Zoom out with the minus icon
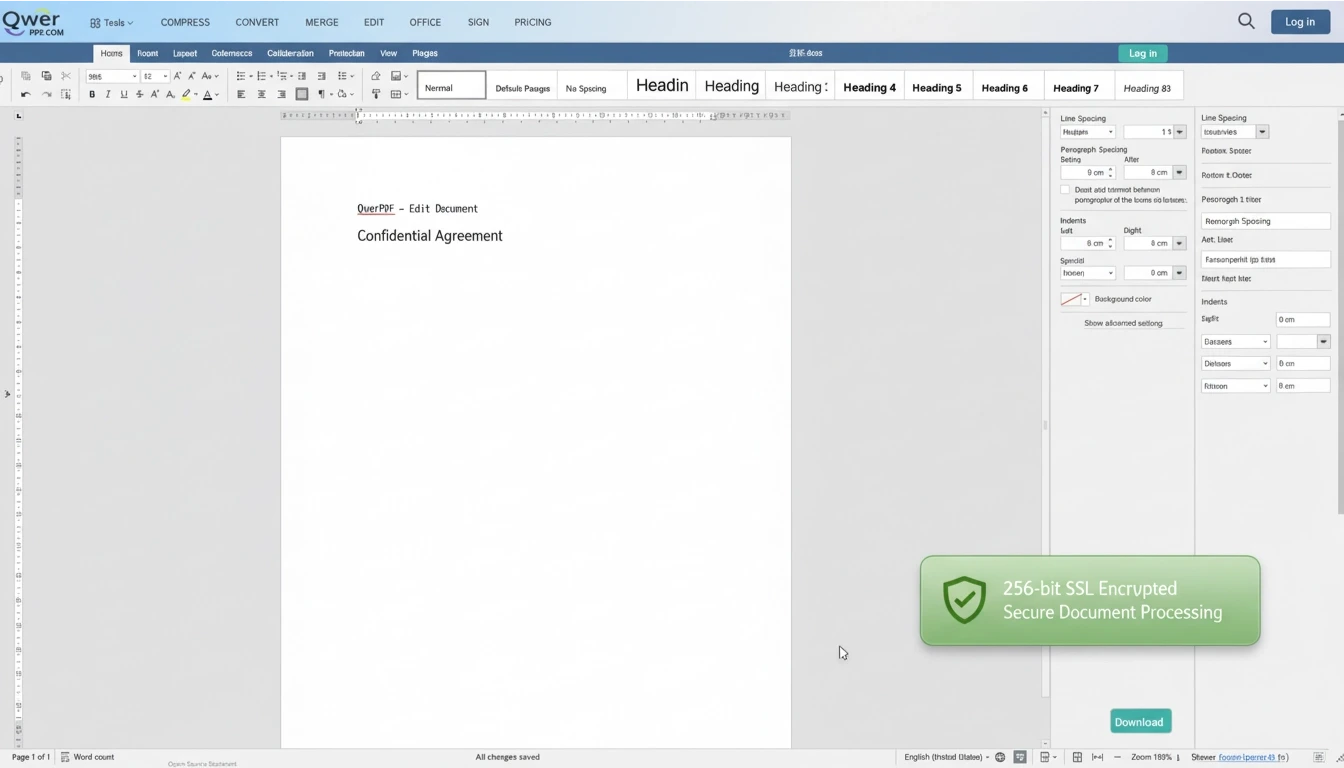1344x768 pixels. [1117, 757]
